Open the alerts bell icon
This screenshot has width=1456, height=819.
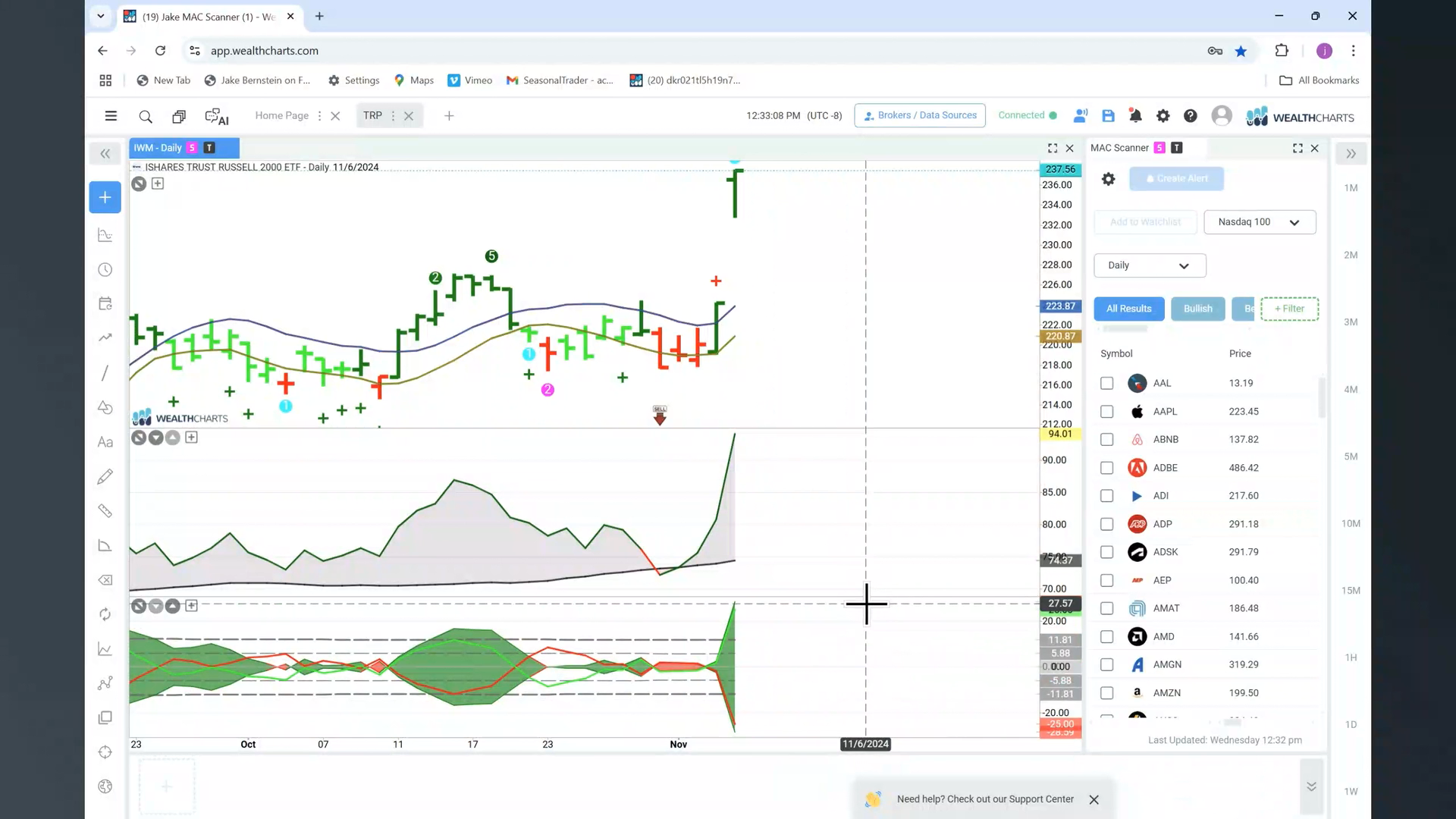(x=1135, y=116)
